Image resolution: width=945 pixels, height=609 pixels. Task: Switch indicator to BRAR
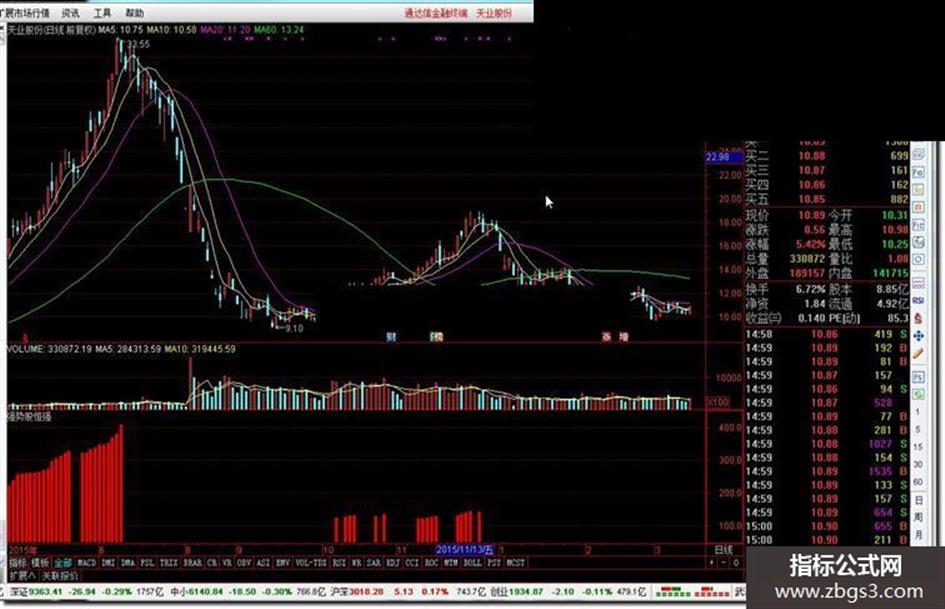(192, 563)
